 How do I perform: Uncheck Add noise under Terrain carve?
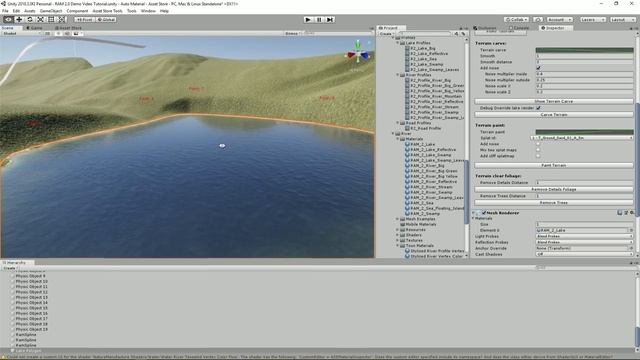538,68
